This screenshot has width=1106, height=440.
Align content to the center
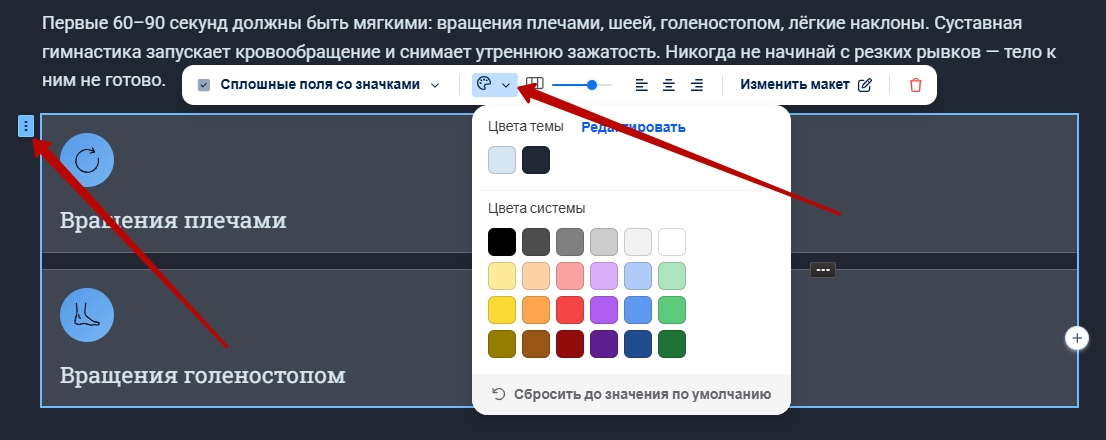pos(670,85)
